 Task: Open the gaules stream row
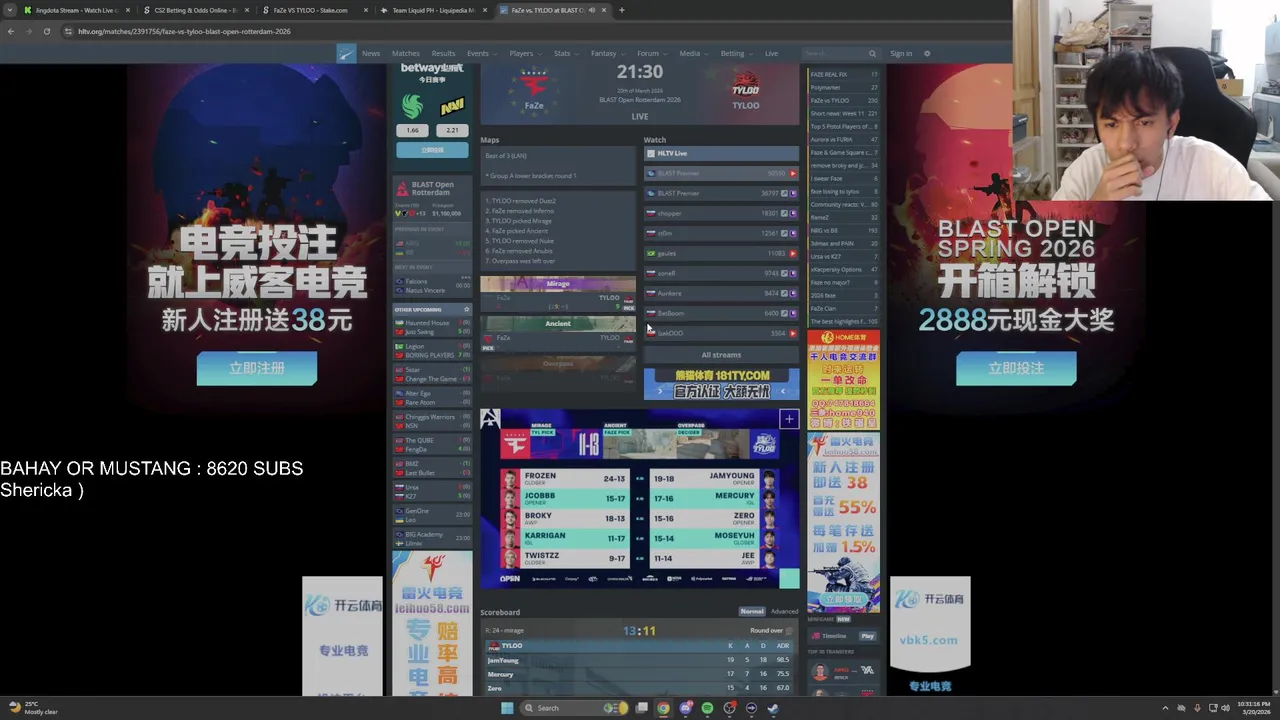[x=721, y=253]
